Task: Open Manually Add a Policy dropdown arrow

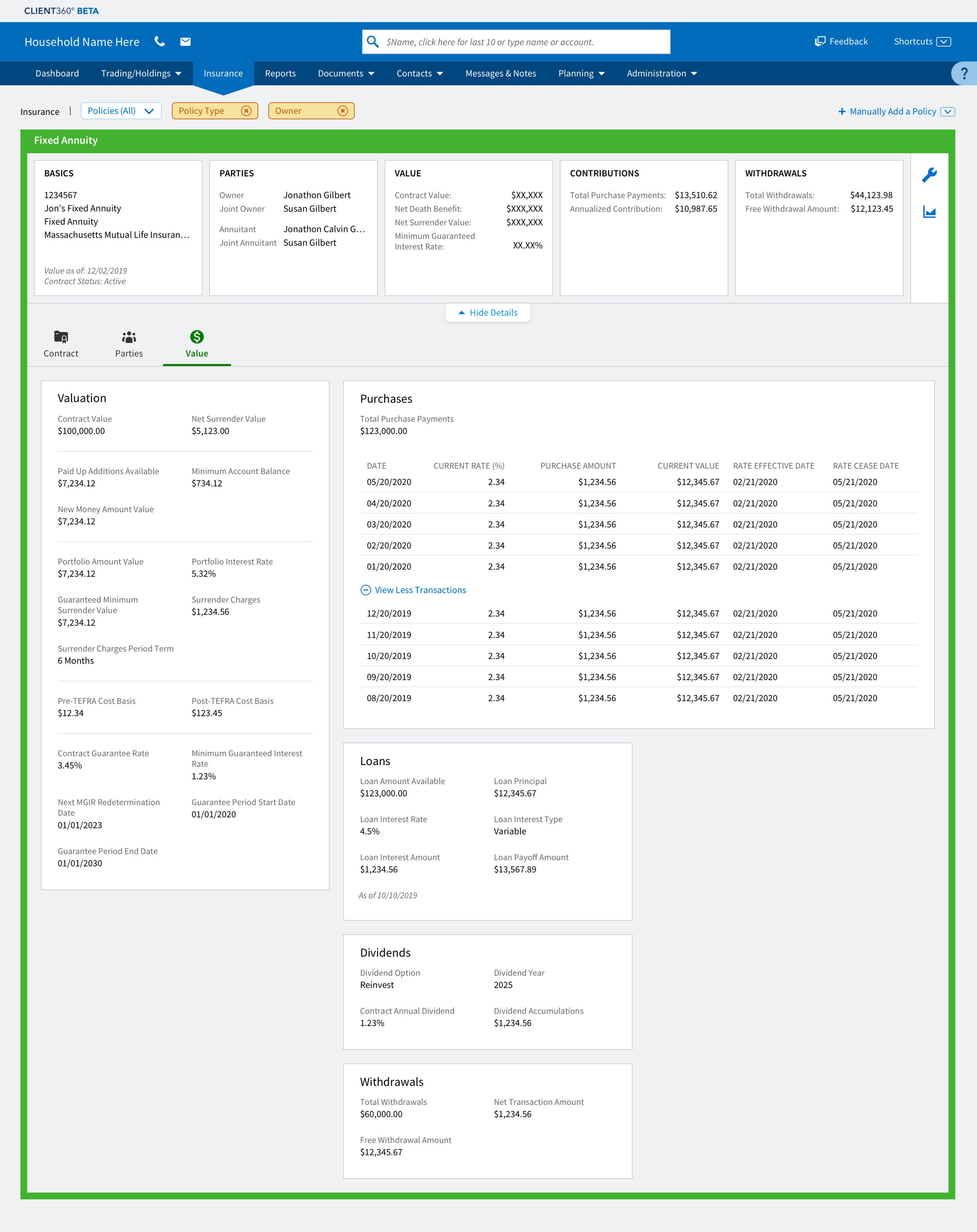Action: [x=948, y=111]
